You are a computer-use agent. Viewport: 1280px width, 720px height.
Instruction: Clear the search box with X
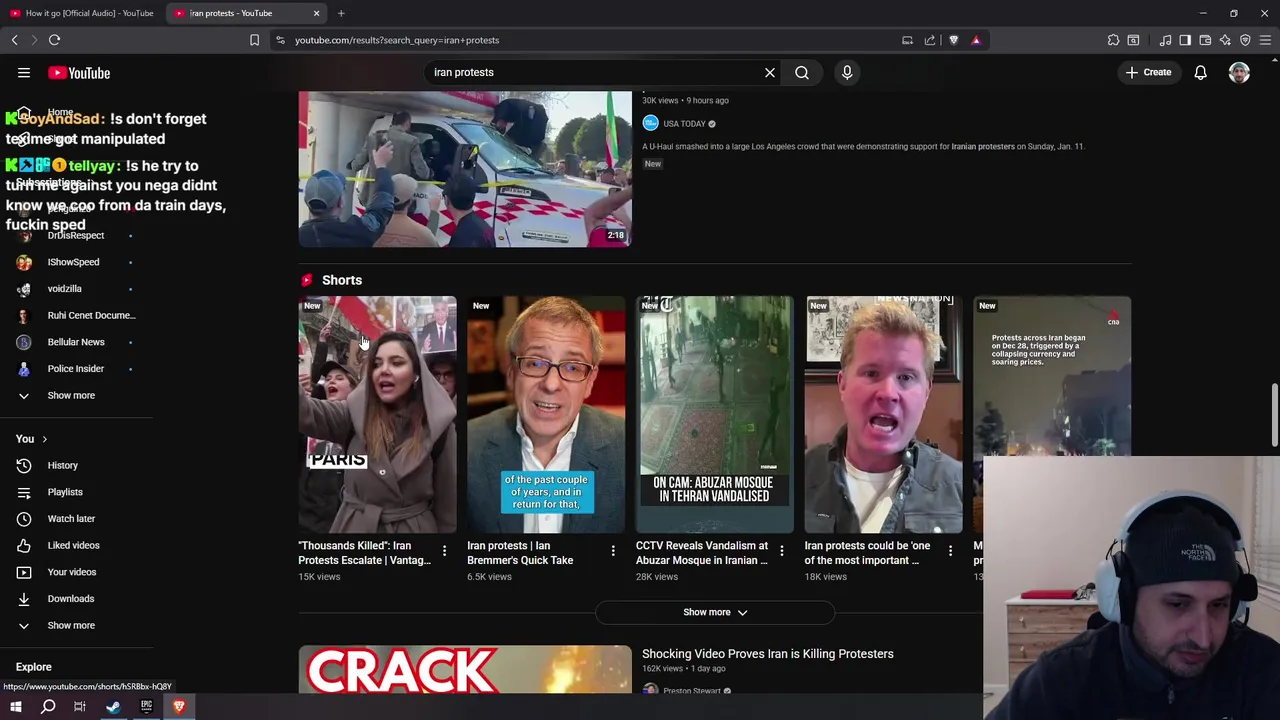(770, 72)
